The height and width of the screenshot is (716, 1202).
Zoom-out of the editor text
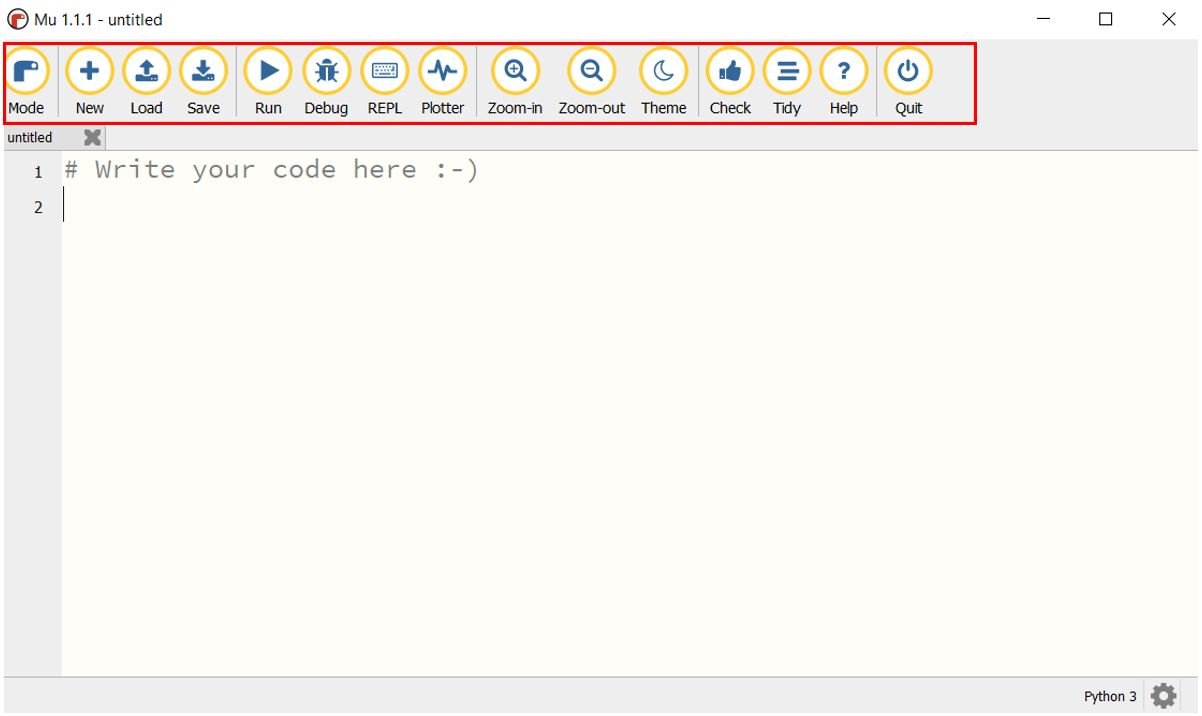[x=592, y=81]
